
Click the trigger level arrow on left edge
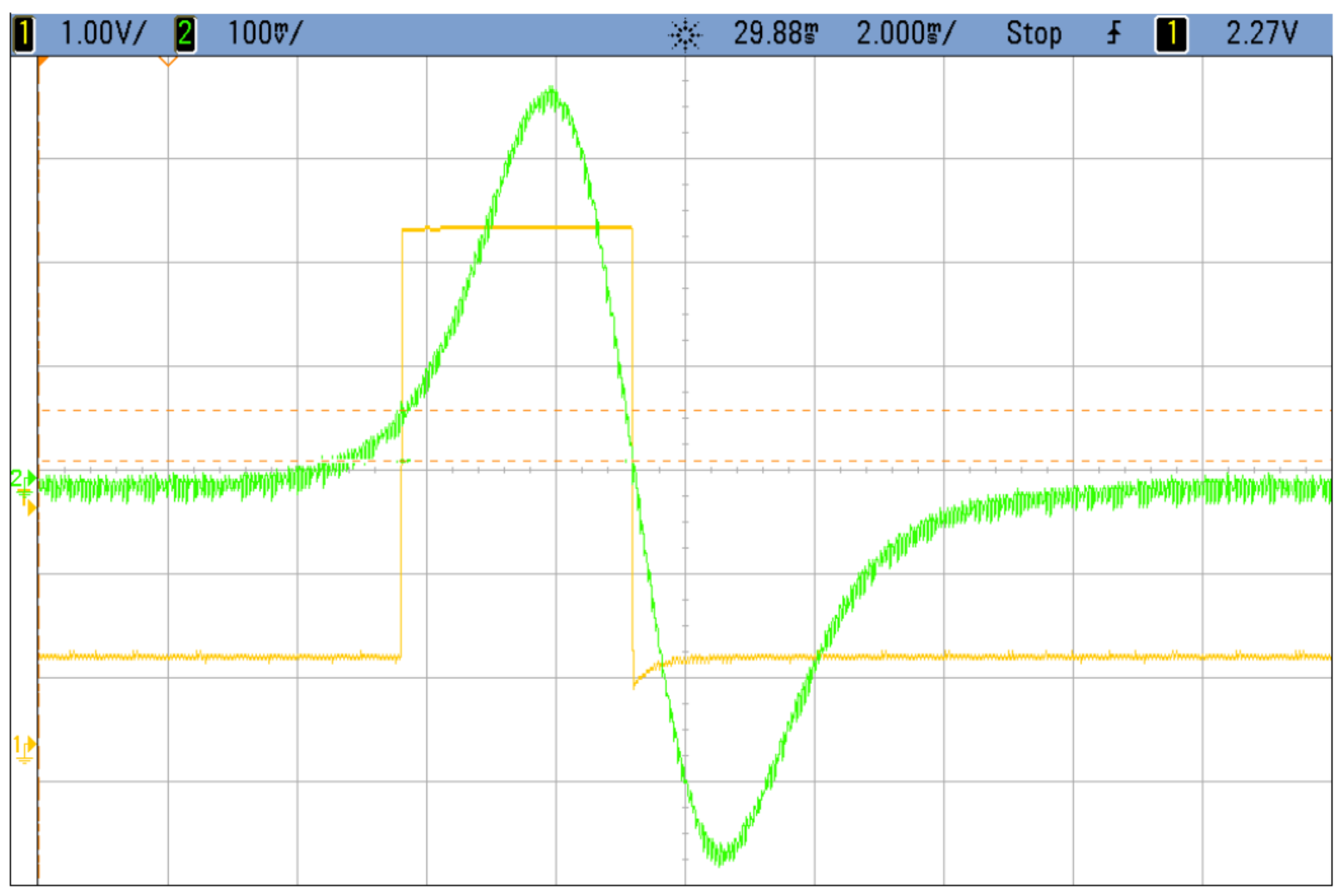coord(30,507)
